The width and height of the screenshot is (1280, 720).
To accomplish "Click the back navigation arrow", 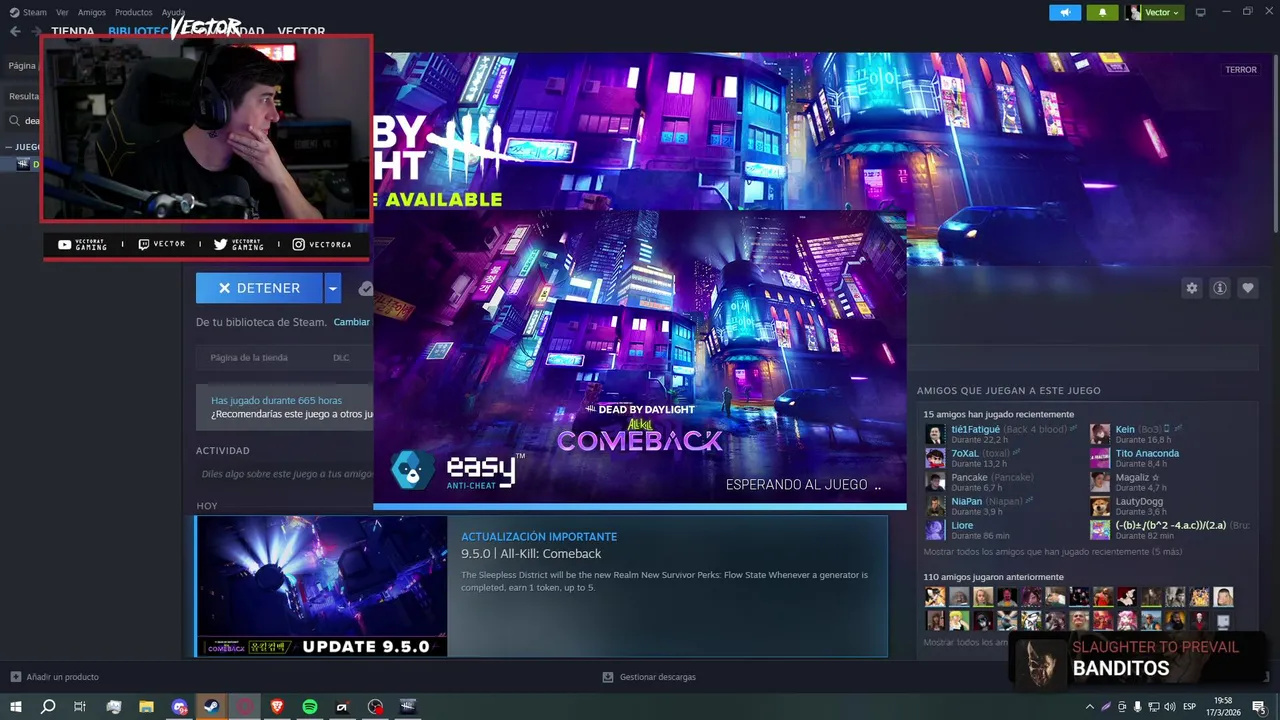I will (15, 31).
